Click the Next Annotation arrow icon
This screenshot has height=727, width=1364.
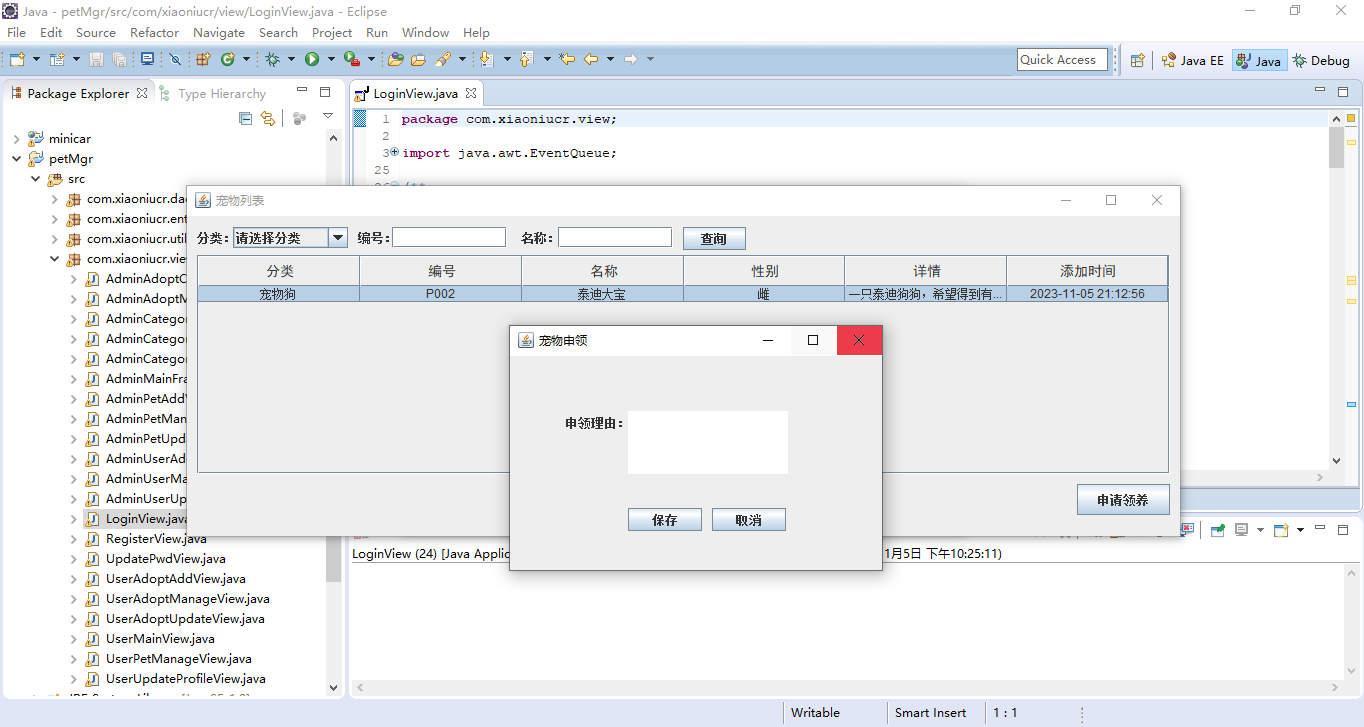click(x=487, y=59)
